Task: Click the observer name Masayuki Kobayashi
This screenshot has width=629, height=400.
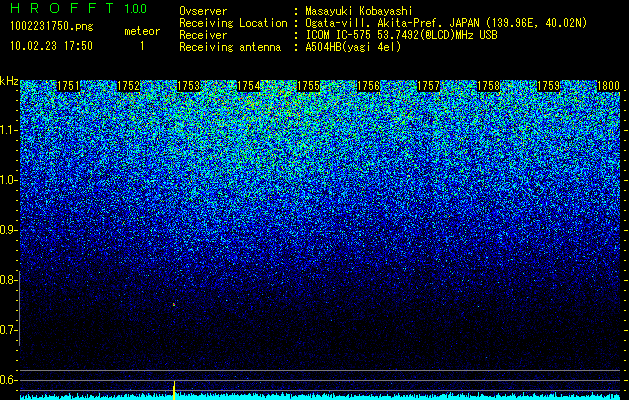Action: [x=359, y=11]
